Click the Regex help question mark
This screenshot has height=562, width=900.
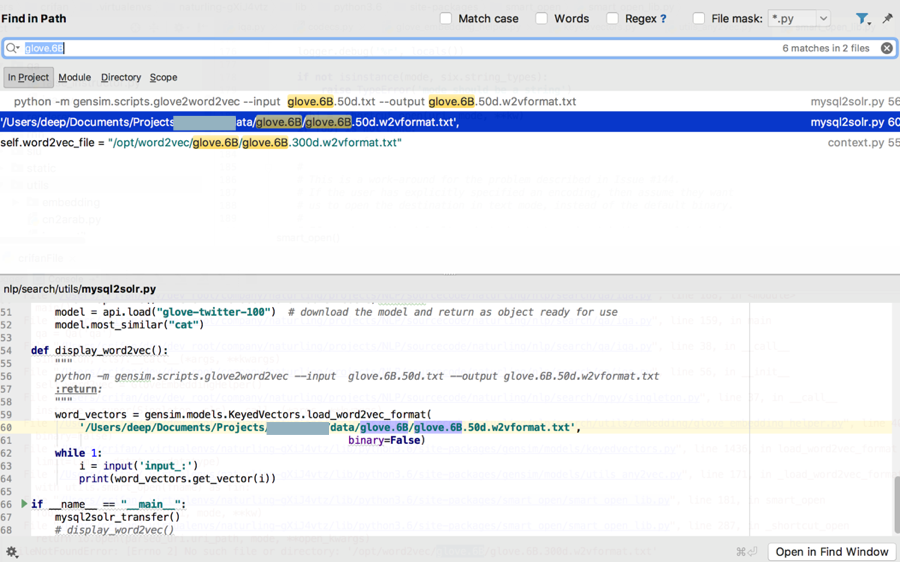pyautogui.click(x=663, y=19)
